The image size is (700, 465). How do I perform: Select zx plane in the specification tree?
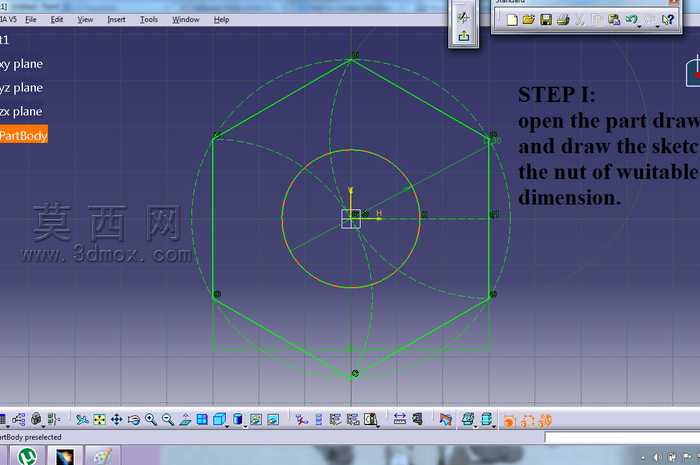21,112
